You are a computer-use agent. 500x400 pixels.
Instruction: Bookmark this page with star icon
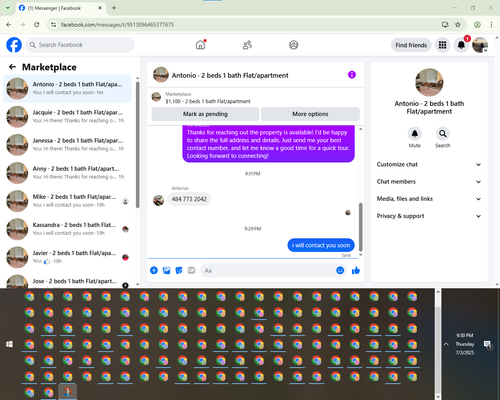coord(458,24)
